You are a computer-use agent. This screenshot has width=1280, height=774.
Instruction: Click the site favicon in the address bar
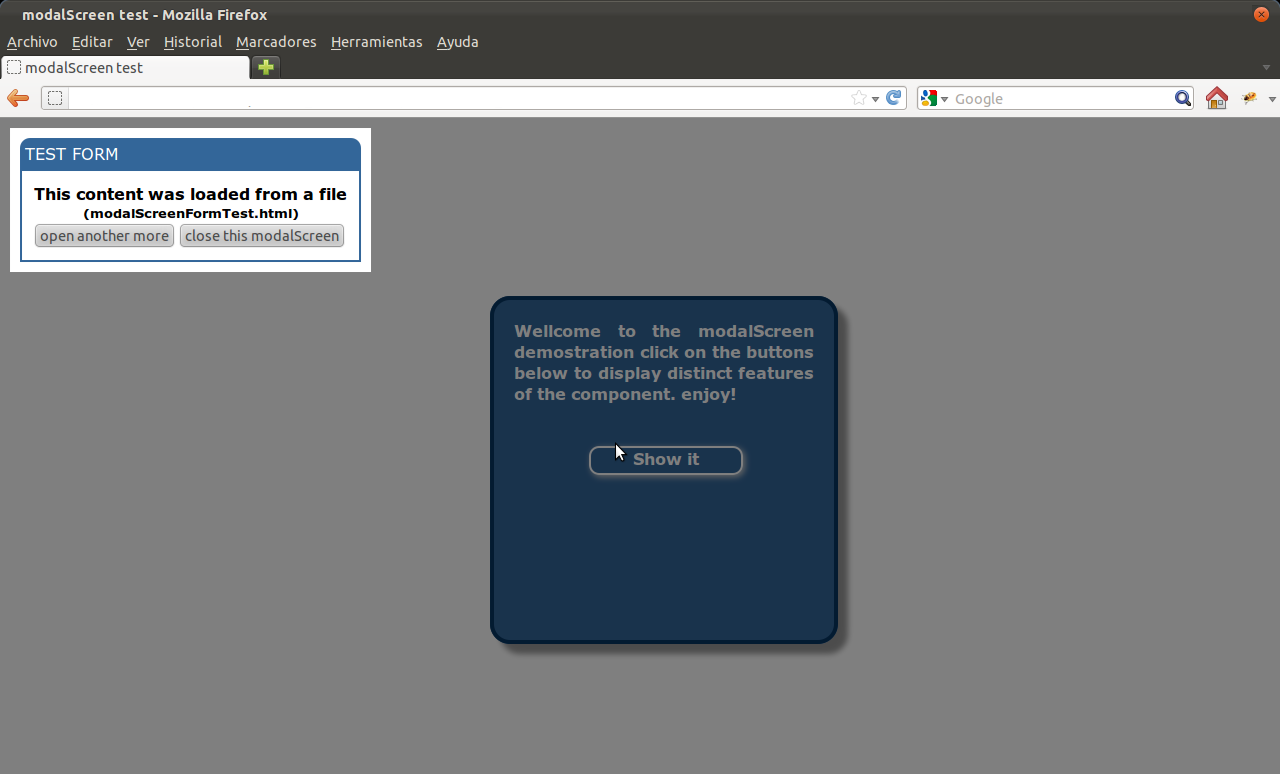pyautogui.click(x=55, y=98)
